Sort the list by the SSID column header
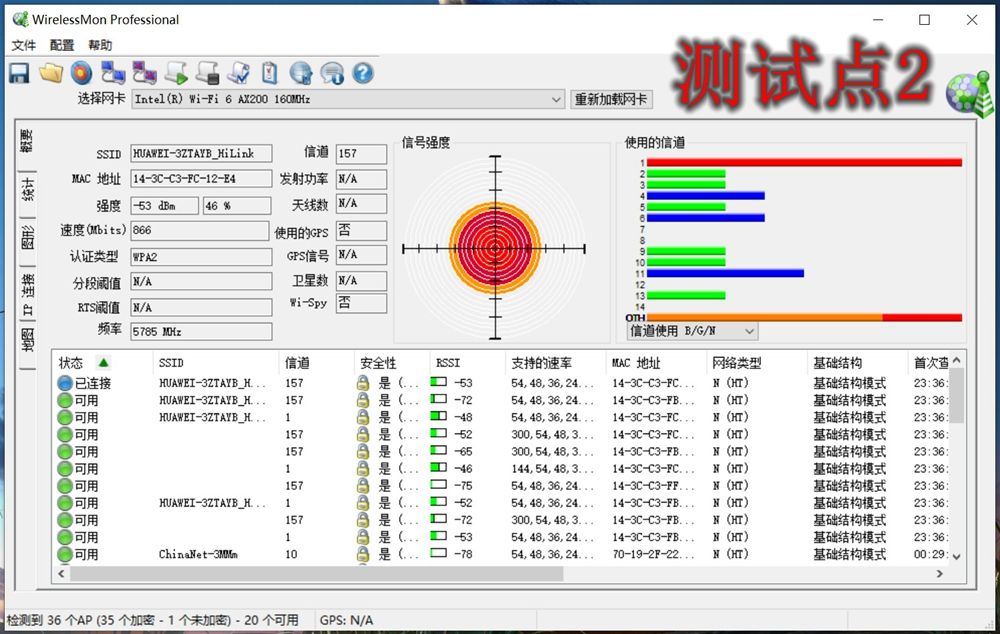 pyautogui.click(x=217, y=363)
